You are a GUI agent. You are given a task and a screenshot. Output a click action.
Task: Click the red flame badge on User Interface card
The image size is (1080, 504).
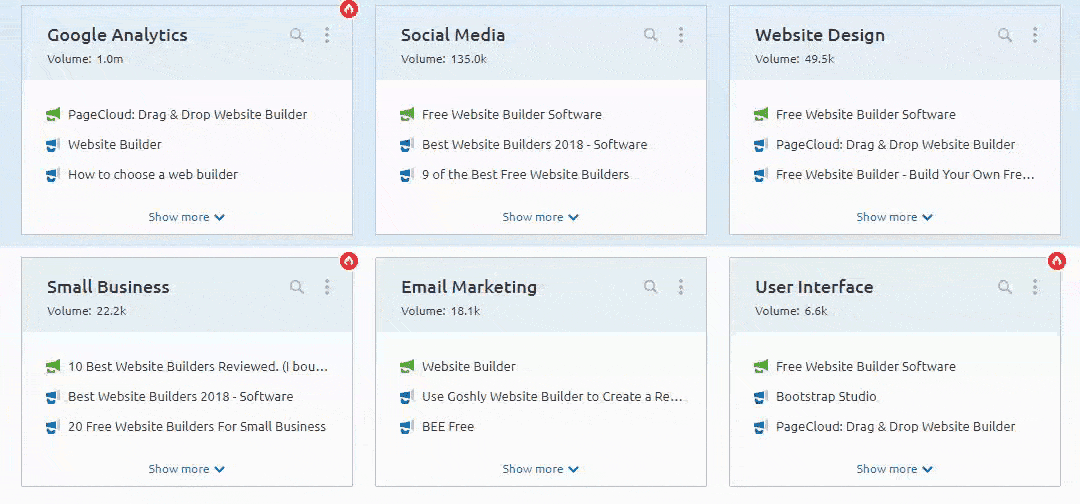click(1056, 261)
